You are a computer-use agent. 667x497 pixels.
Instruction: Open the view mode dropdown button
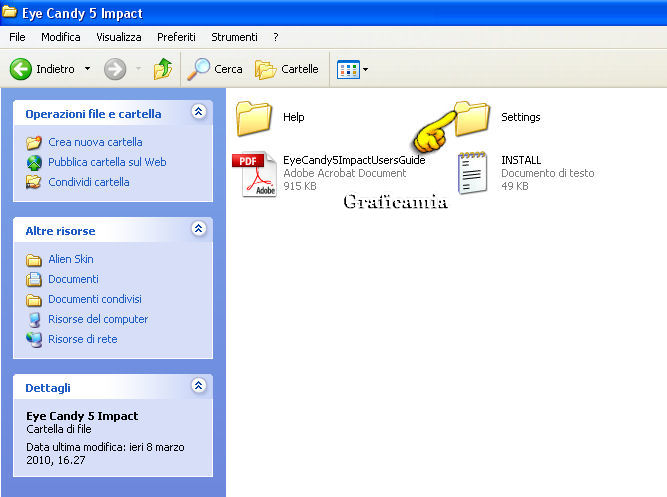pyautogui.click(x=353, y=69)
